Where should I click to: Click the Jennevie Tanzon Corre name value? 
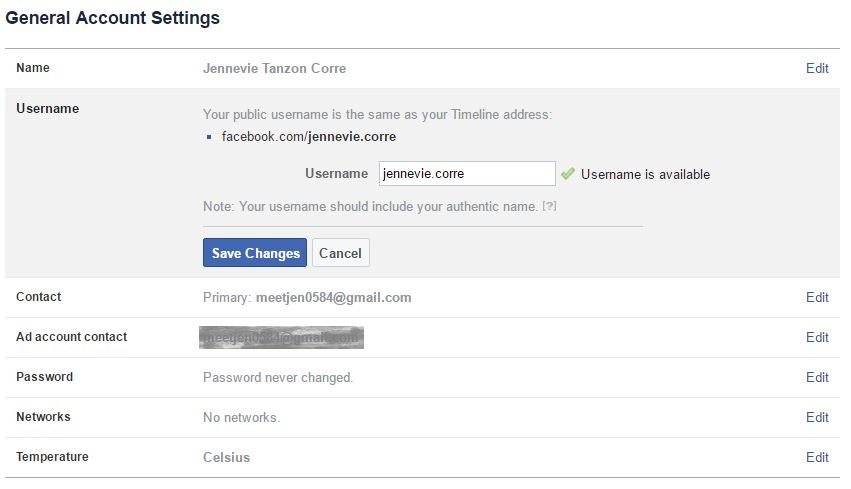pyautogui.click(x=274, y=68)
